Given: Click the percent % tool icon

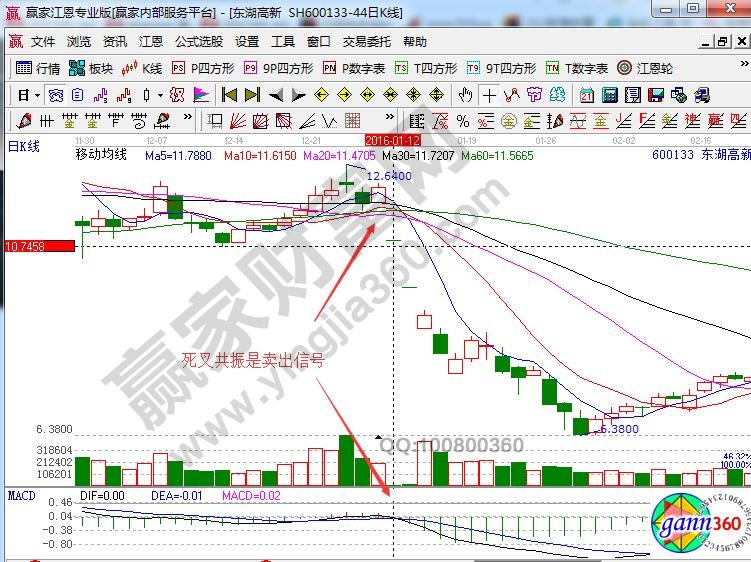Looking at the screenshot, I should (x=463, y=121).
